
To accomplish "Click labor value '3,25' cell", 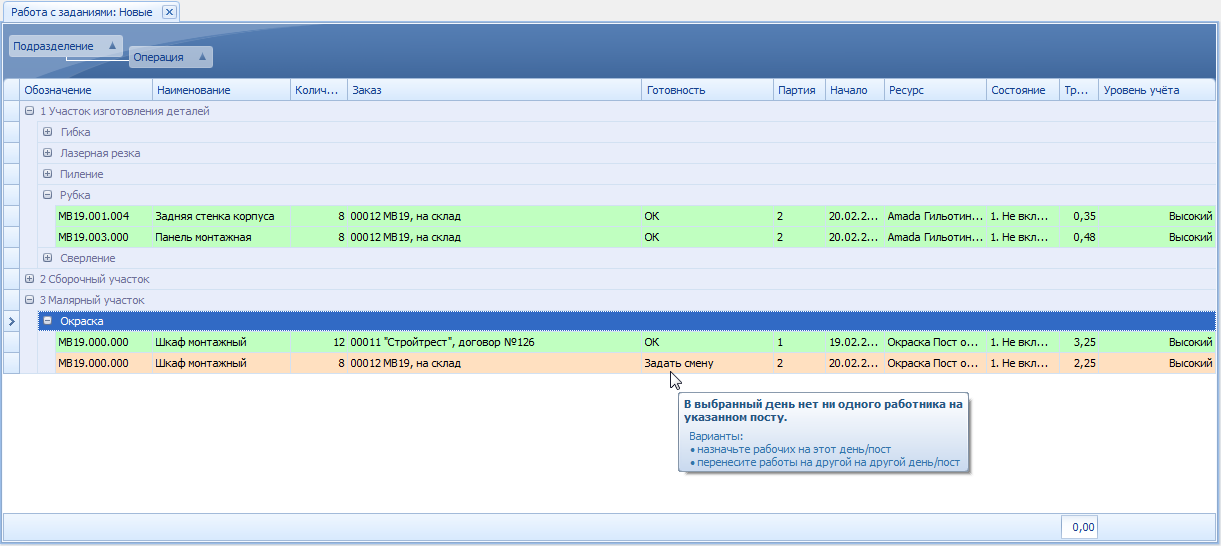I will (x=1078, y=342).
